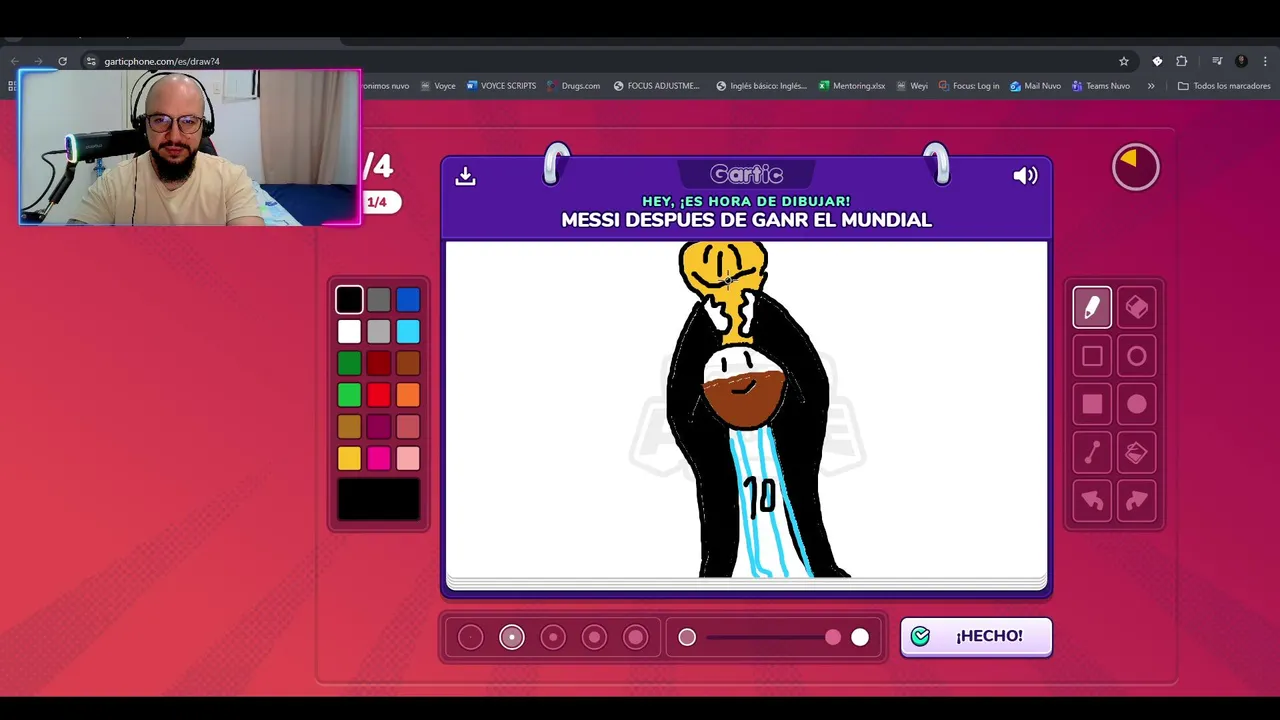Mute game sound with the speaker icon

click(1025, 176)
